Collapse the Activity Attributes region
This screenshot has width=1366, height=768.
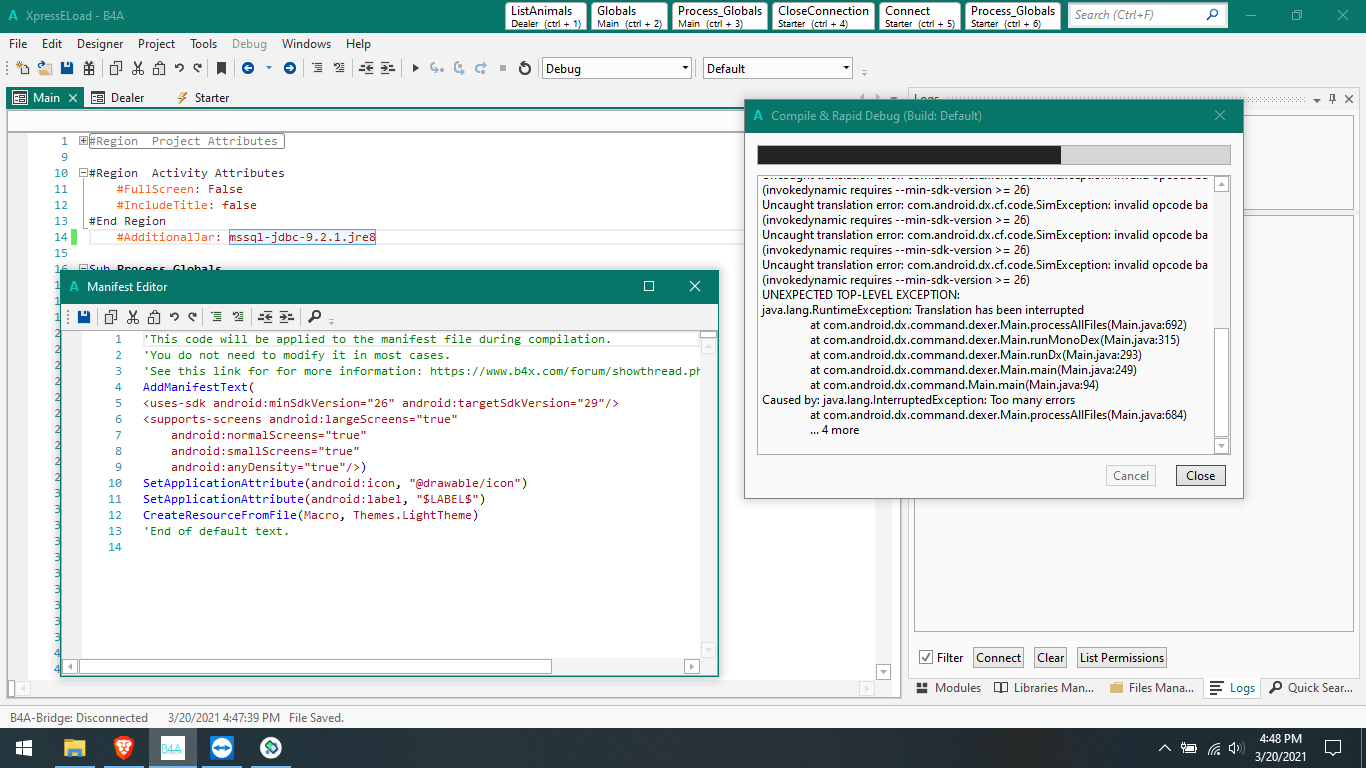click(84, 173)
